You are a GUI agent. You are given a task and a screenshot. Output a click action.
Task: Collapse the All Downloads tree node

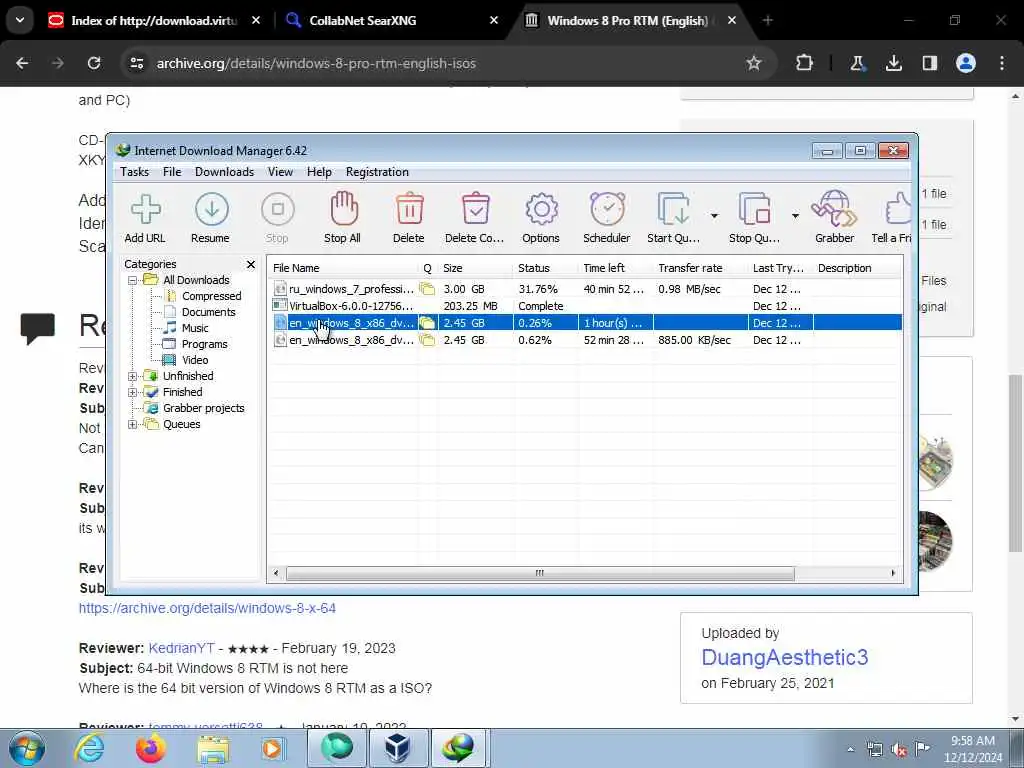pos(133,280)
